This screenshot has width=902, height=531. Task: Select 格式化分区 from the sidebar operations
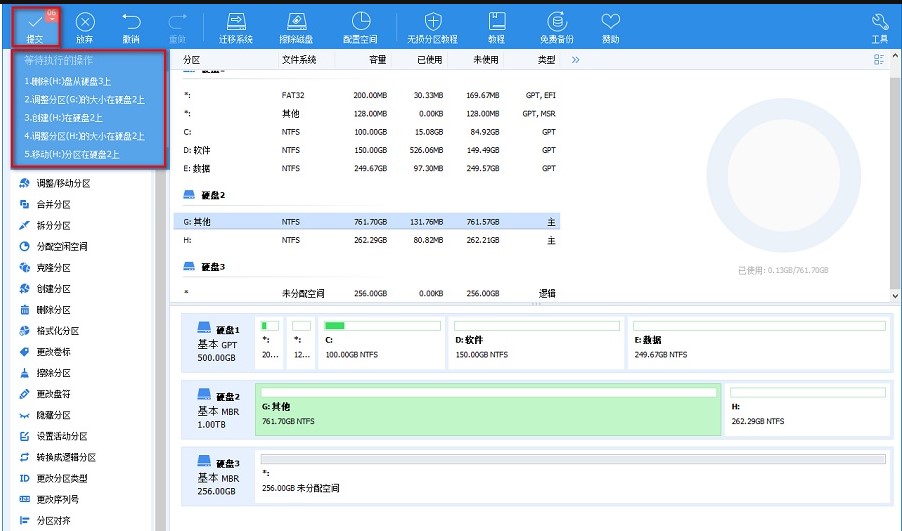(x=57, y=331)
